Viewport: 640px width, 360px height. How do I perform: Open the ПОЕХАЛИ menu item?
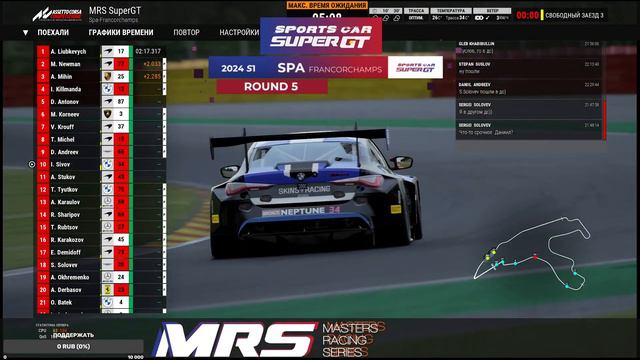click(53, 33)
